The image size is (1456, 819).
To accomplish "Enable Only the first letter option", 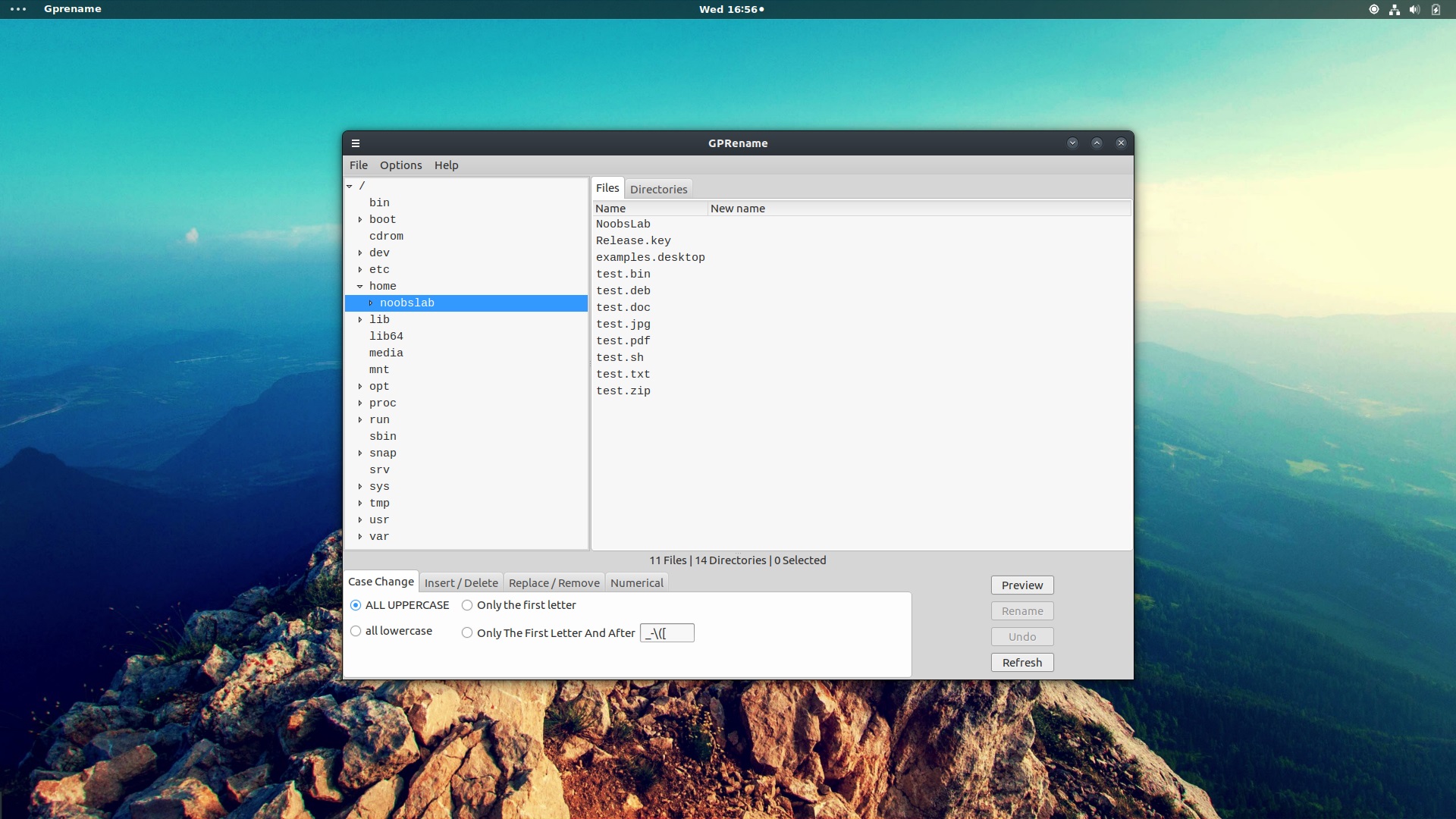I will pos(466,605).
